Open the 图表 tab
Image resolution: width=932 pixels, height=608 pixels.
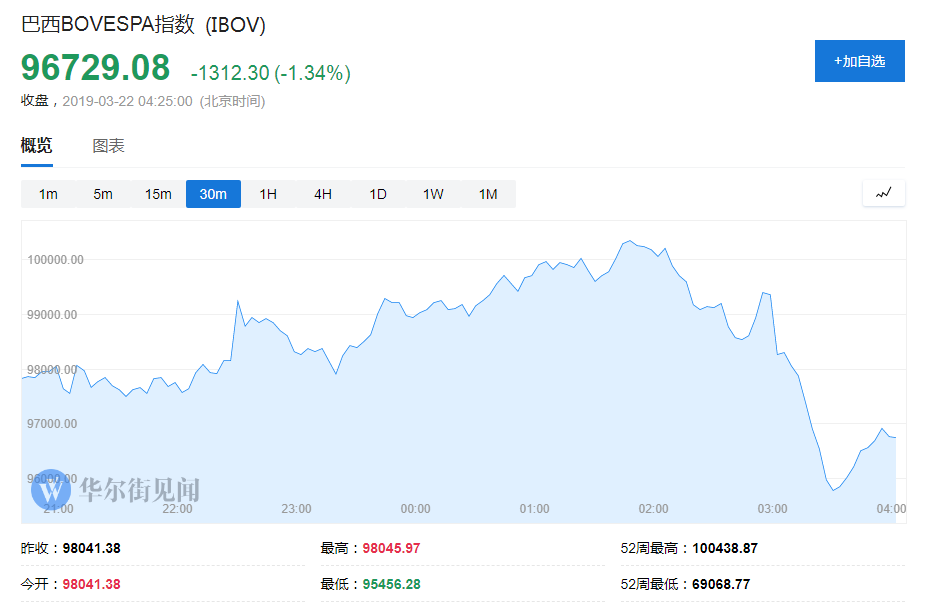pyautogui.click(x=108, y=146)
